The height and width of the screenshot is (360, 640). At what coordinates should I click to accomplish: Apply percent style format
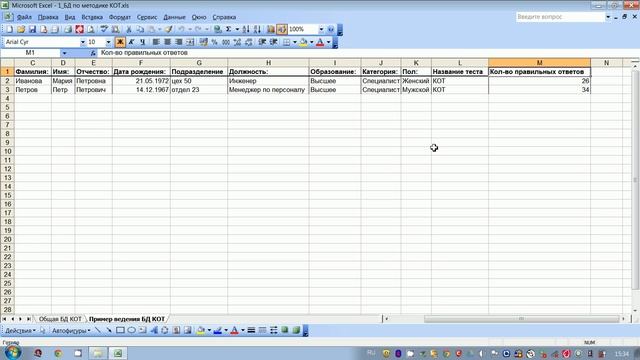point(215,42)
